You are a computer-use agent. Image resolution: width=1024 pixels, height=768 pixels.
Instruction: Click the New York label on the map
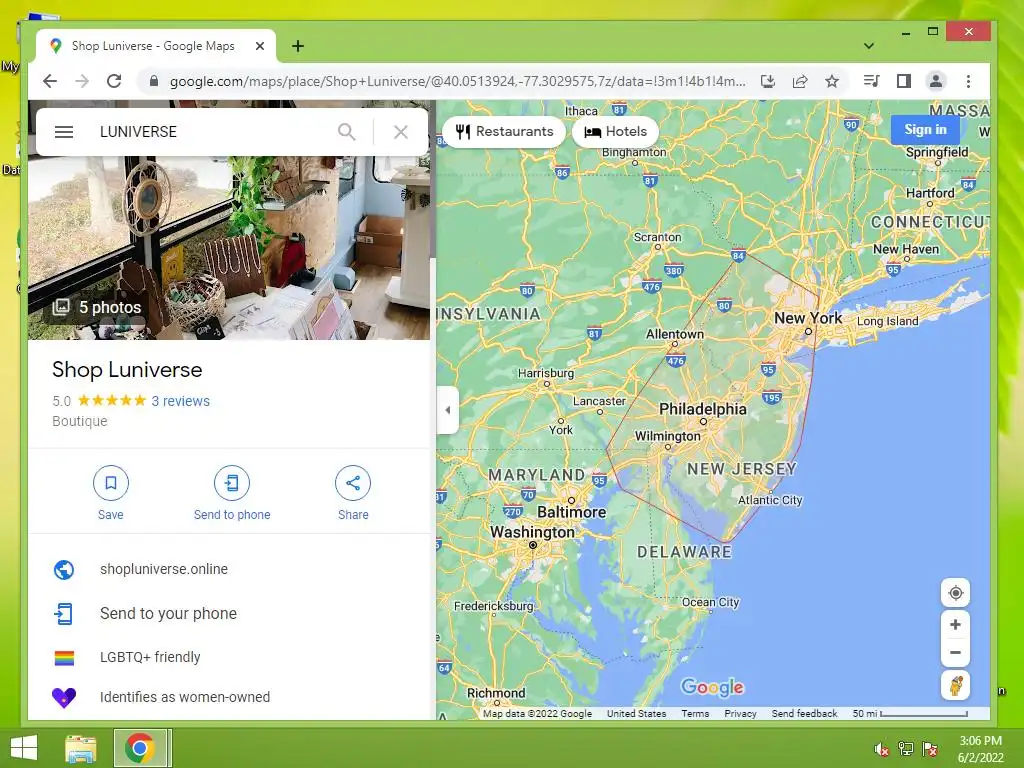(x=808, y=318)
